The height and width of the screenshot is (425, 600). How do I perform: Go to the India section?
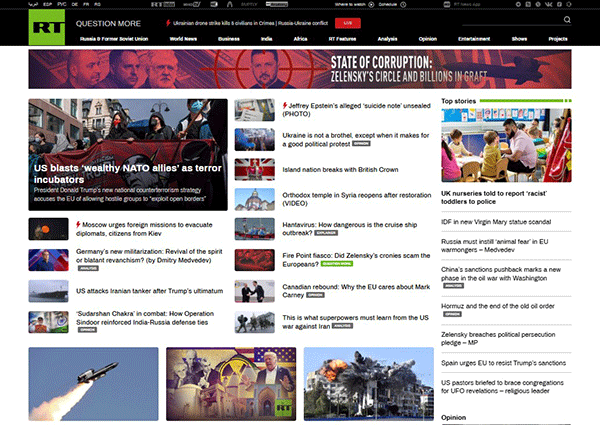[x=266, y=39]
